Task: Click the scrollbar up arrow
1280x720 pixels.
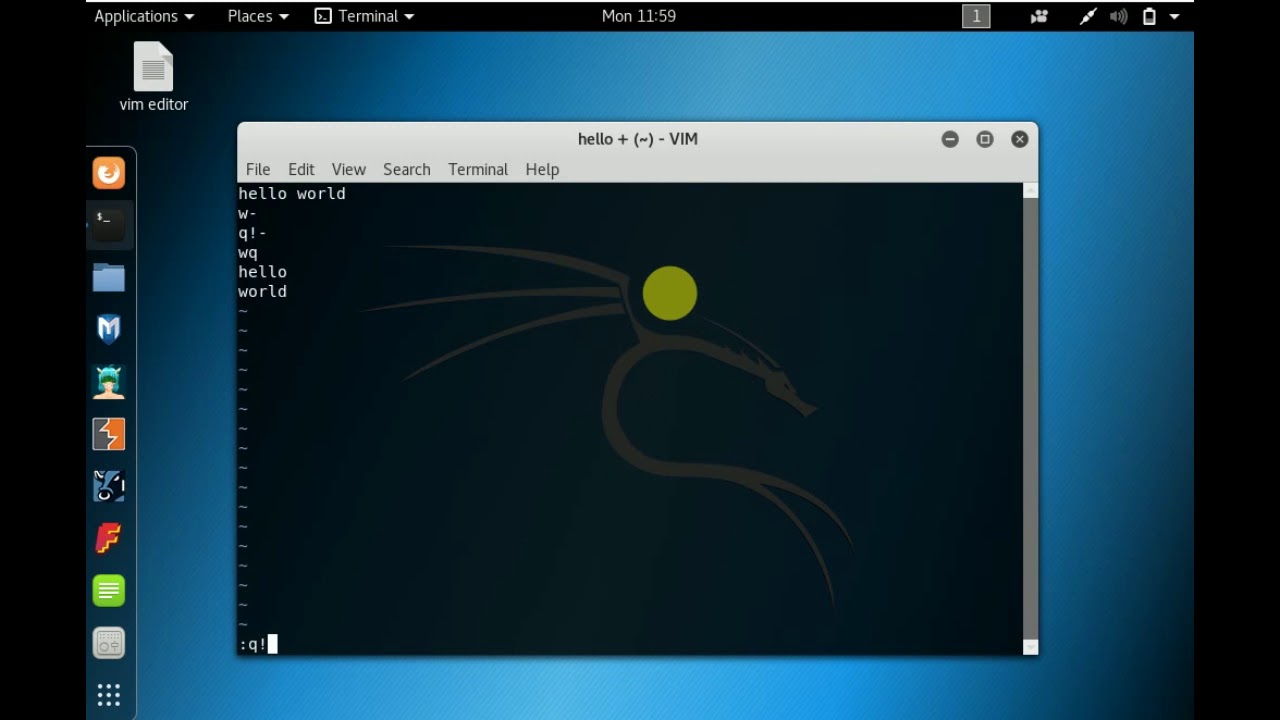Action: [1031, 190]
